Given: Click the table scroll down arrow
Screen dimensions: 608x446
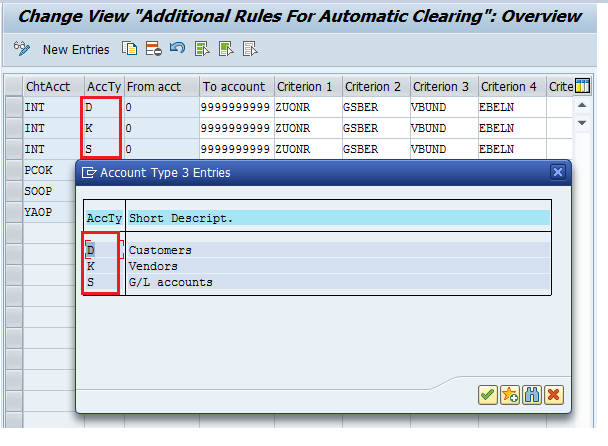Looking at the screenshot, I should pos(582,123).
